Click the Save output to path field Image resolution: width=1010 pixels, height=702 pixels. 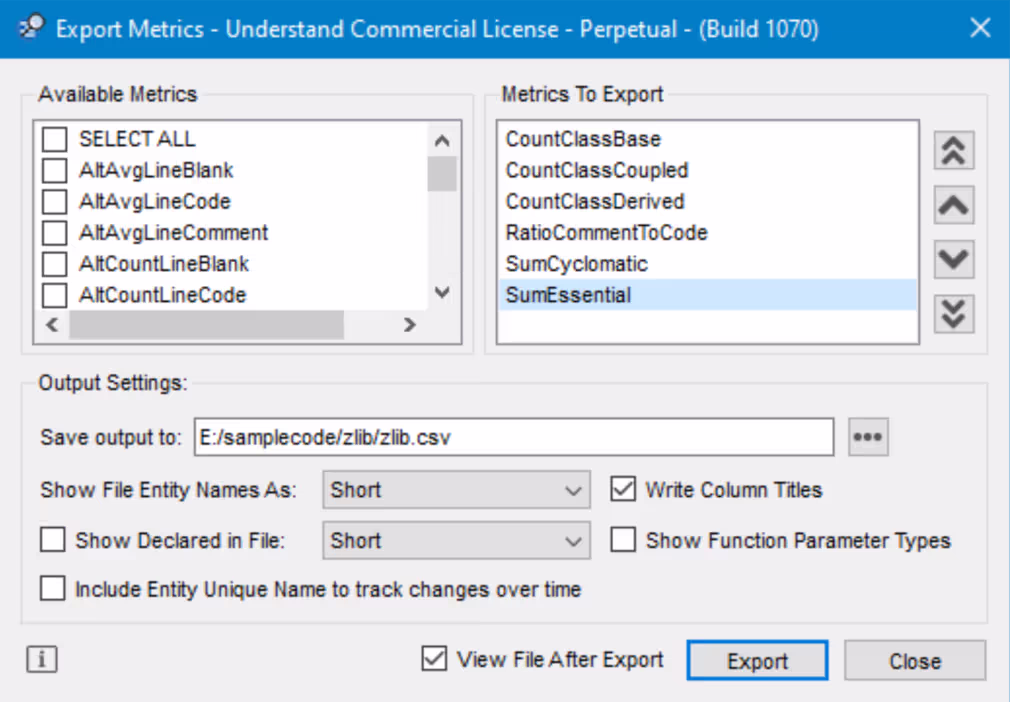pyautogui.click(x=514, y=437)
